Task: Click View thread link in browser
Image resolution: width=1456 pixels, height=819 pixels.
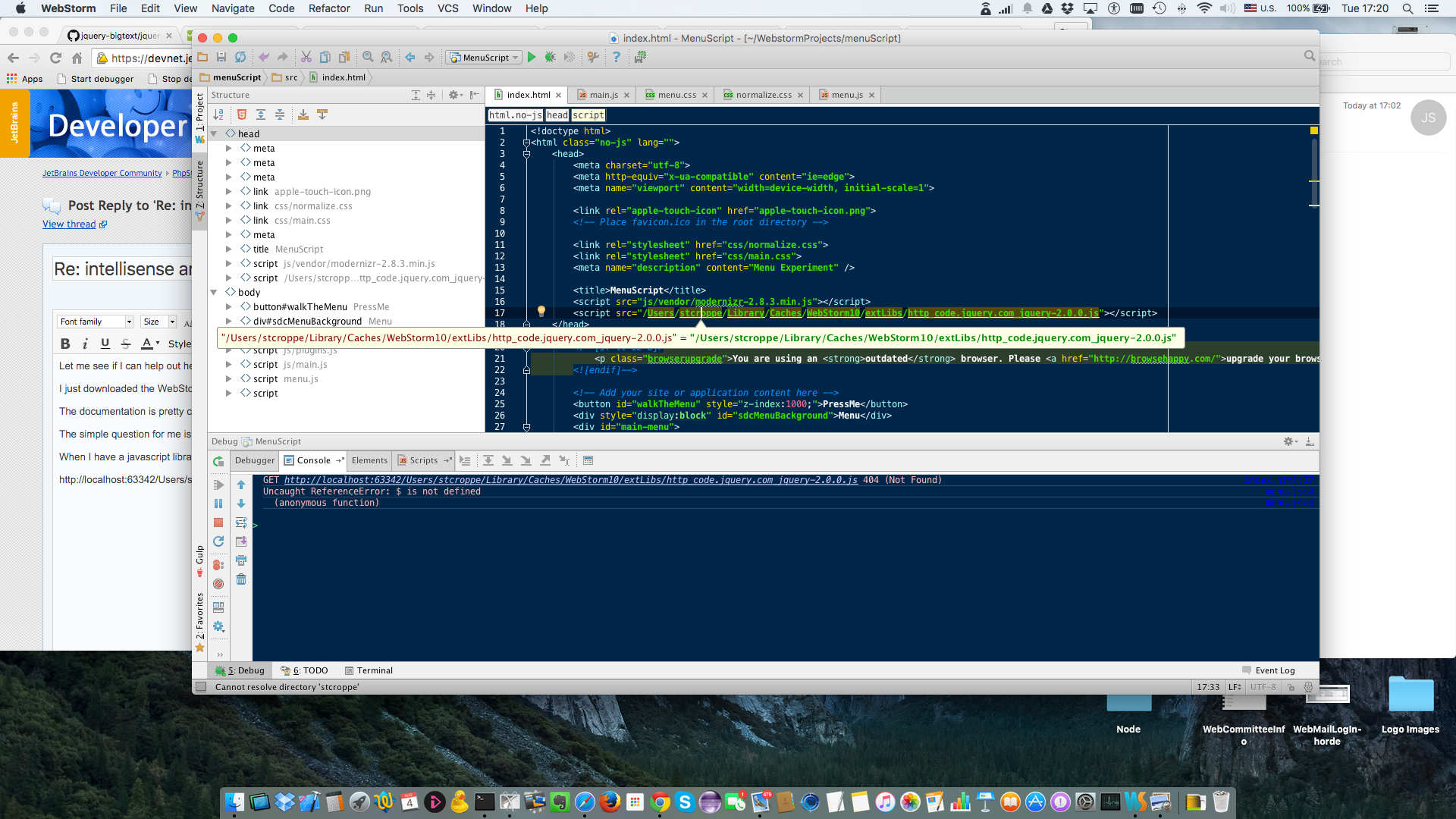Action: tap(69, 224)
